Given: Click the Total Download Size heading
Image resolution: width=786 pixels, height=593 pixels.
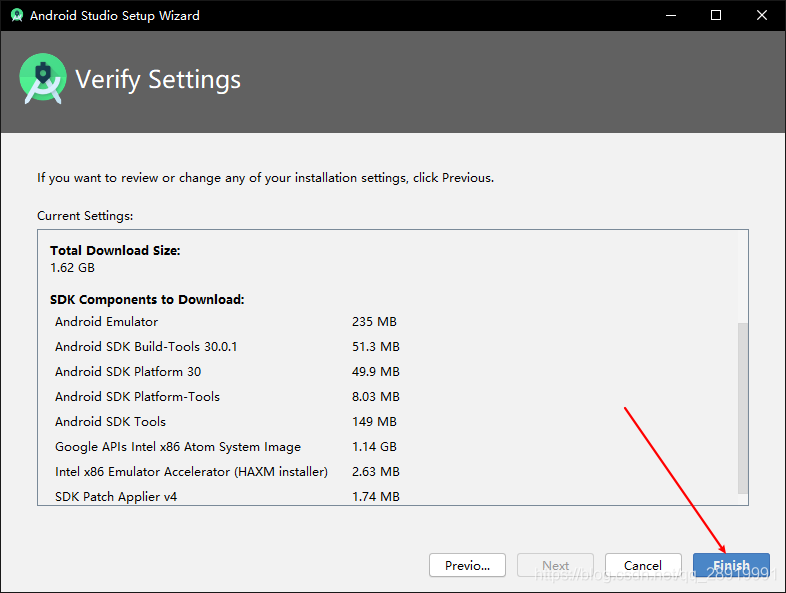Looking at the screenshot, I should [x=115, y=250].
